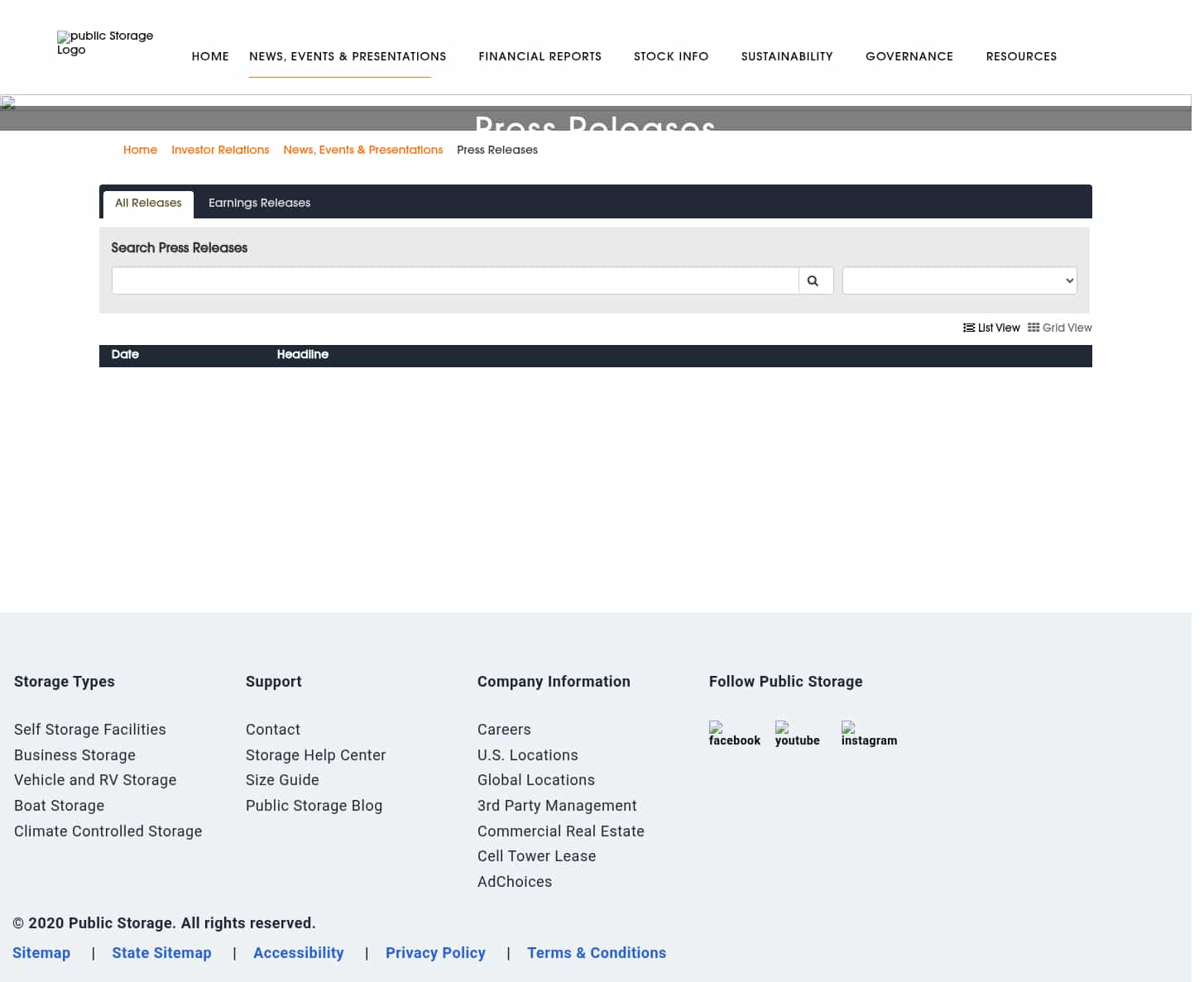Screen dimensions: 1204x982
Task: Expand the NEWS, EVENTS & PRESENTATIONS menu
Action: coord(348,56)
